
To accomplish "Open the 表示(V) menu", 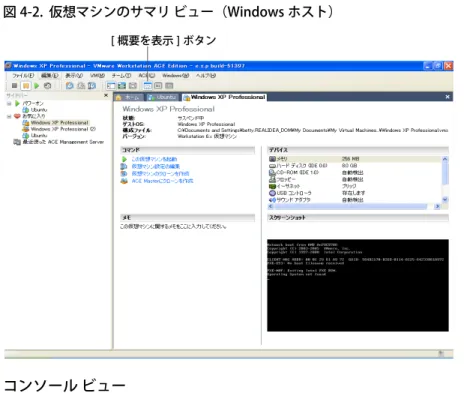I will (x=74, y=76).
